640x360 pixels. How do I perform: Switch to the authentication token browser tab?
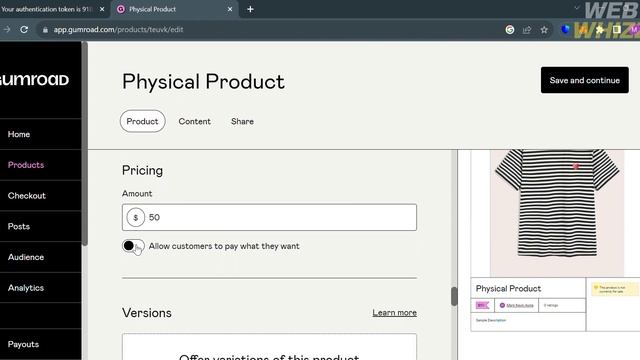click(x=47, y=9)
